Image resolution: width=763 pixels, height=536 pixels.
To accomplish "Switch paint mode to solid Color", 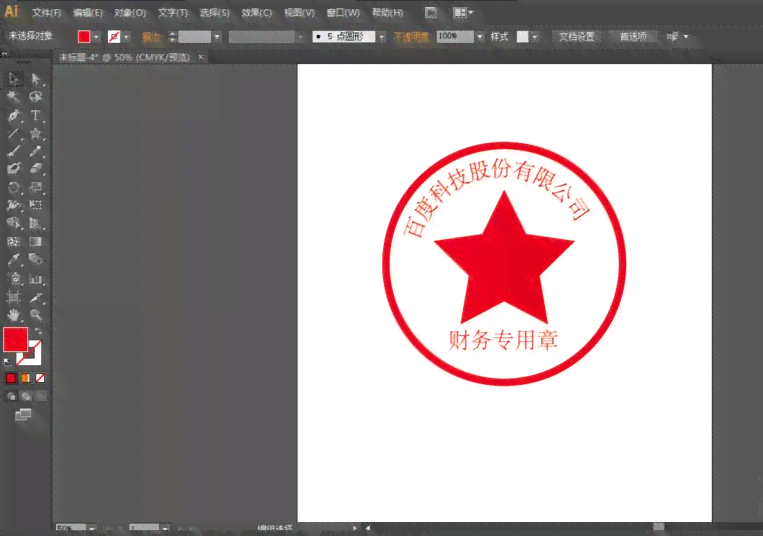I will 11,378.
